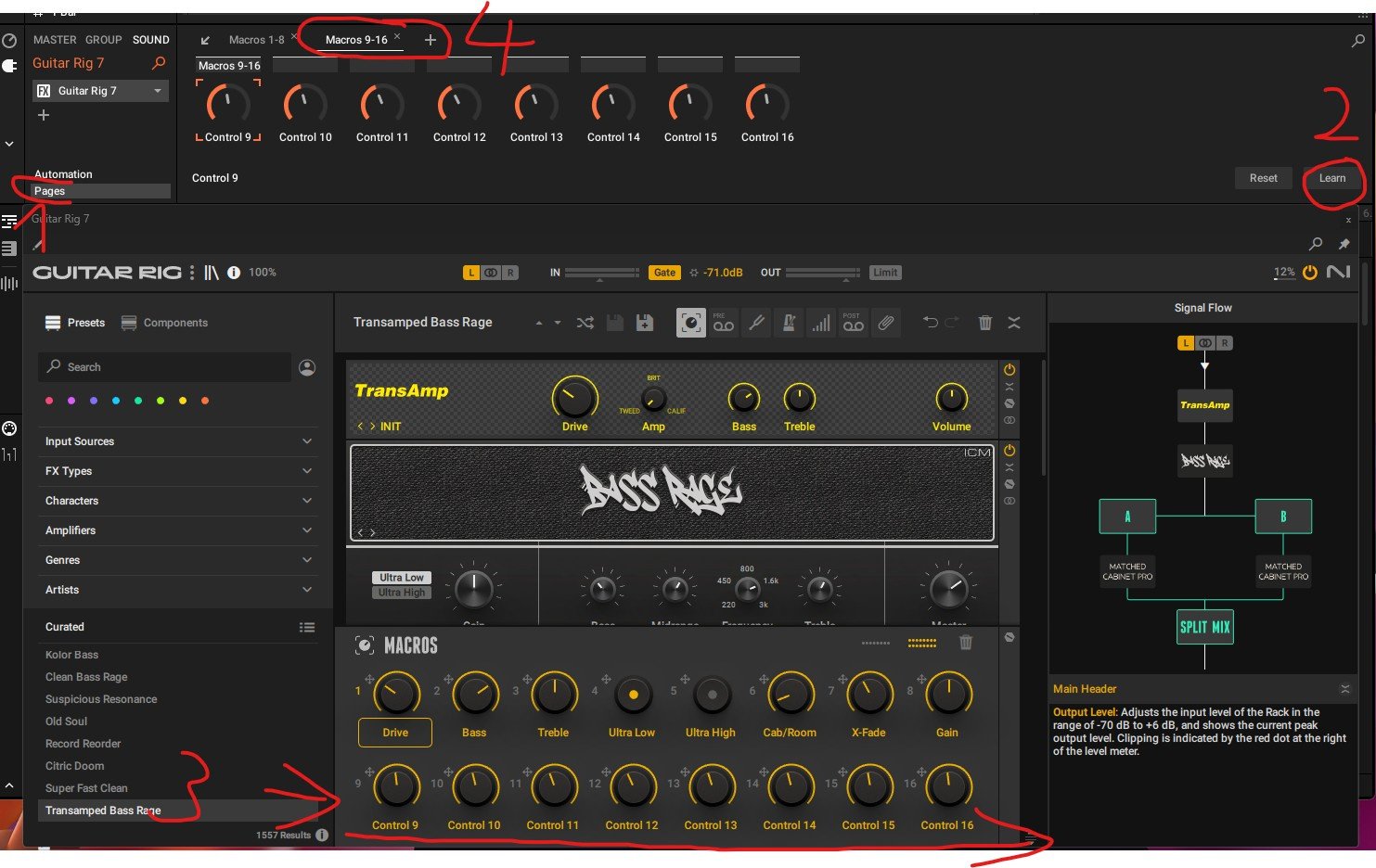Collapse all rack modules icon
This screenshot has width=1376, height=868.
[x=1014, y=323]
